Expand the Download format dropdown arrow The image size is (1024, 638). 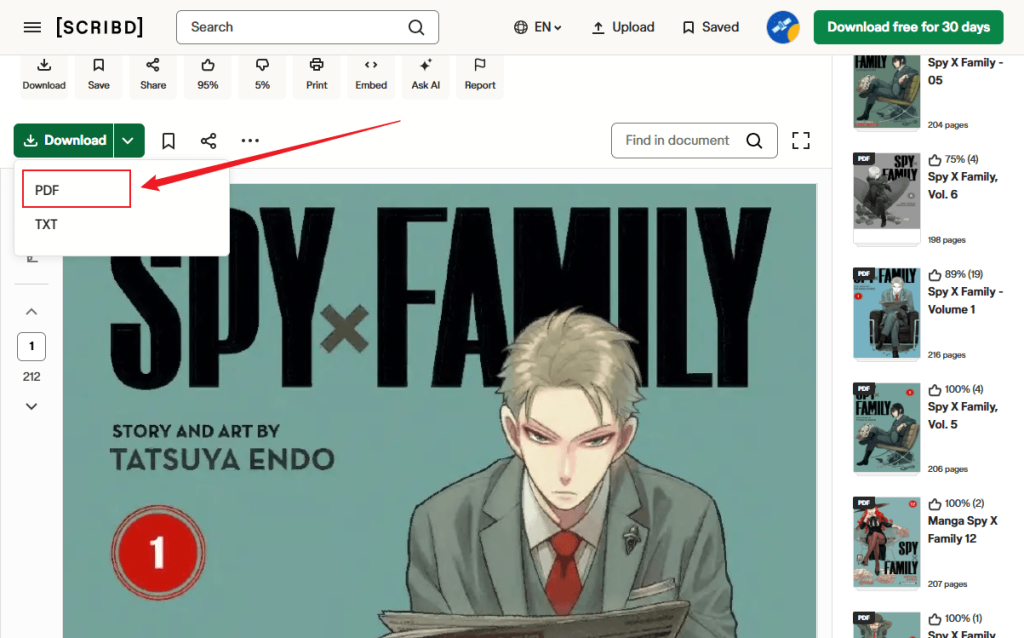click(x=128, y=140)
